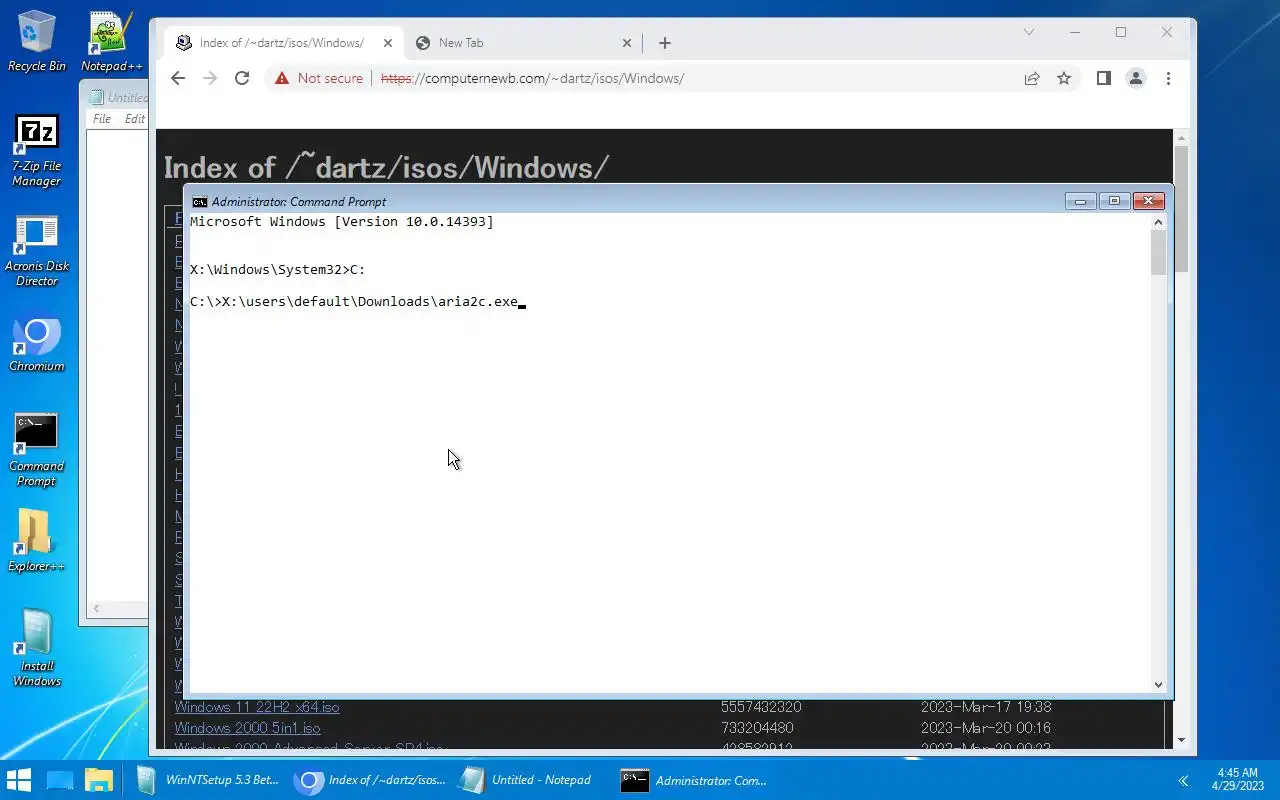Click the browser page scrollbar down arrow

(1181, 740)
